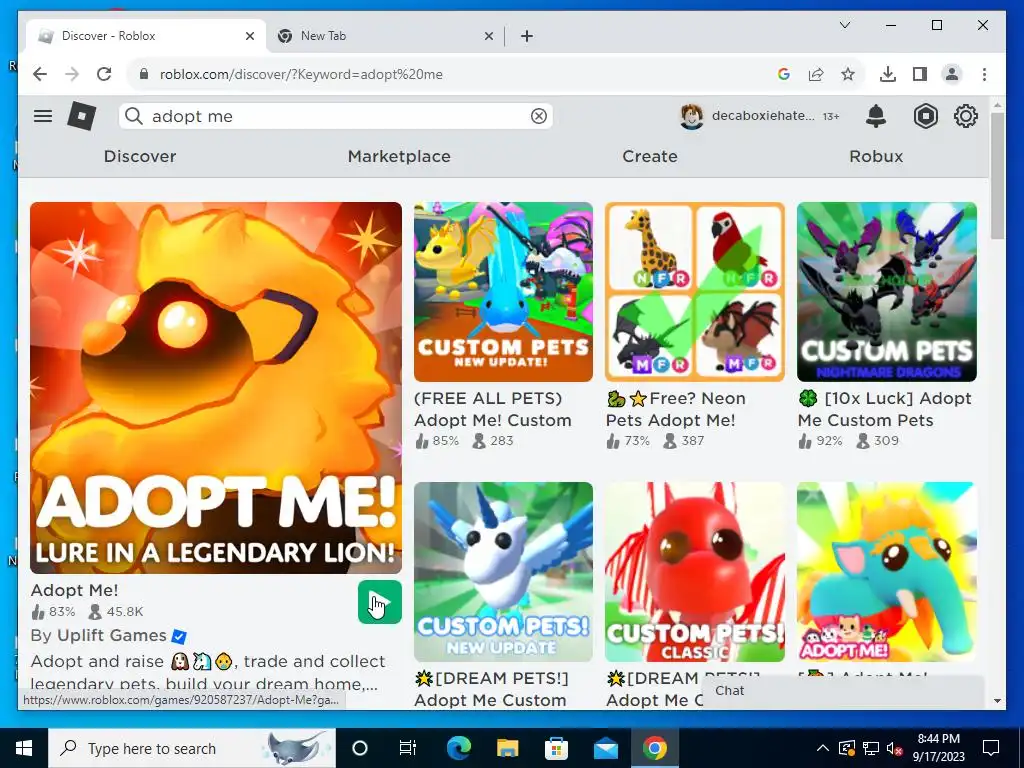Open Chrome downloads
The width and height of the screenshot is (1024, 768).
(x=888, y=74)
